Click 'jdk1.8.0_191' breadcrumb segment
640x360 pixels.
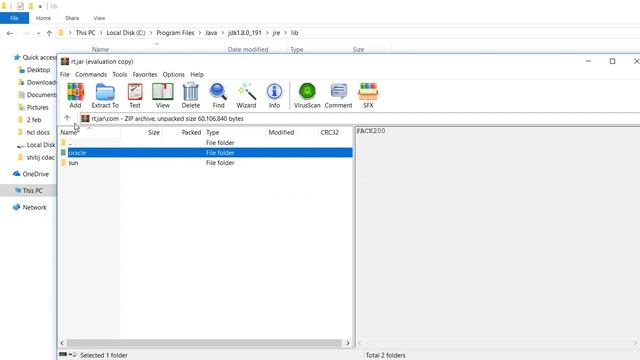tap(244, 33)
